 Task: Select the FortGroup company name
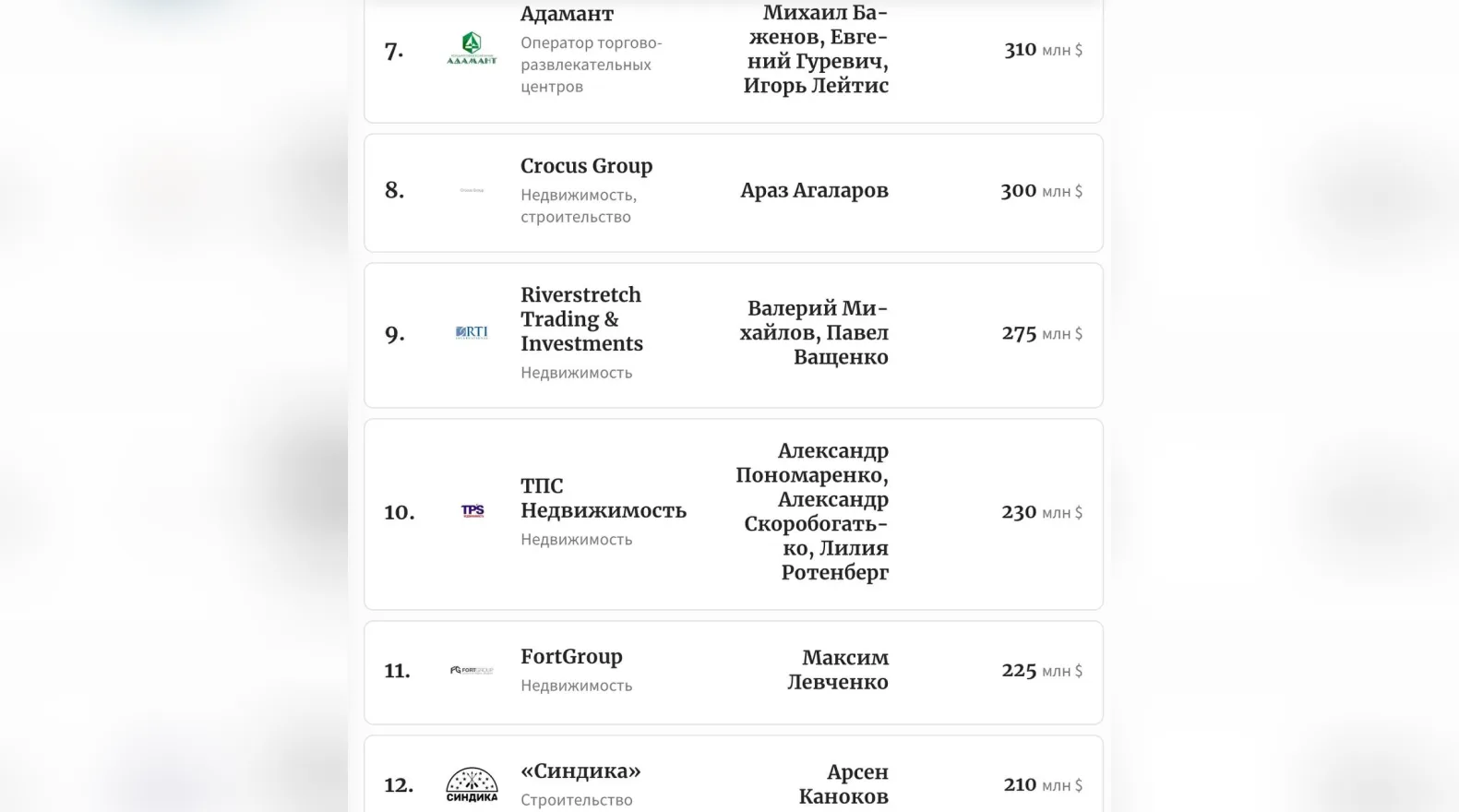571,657
